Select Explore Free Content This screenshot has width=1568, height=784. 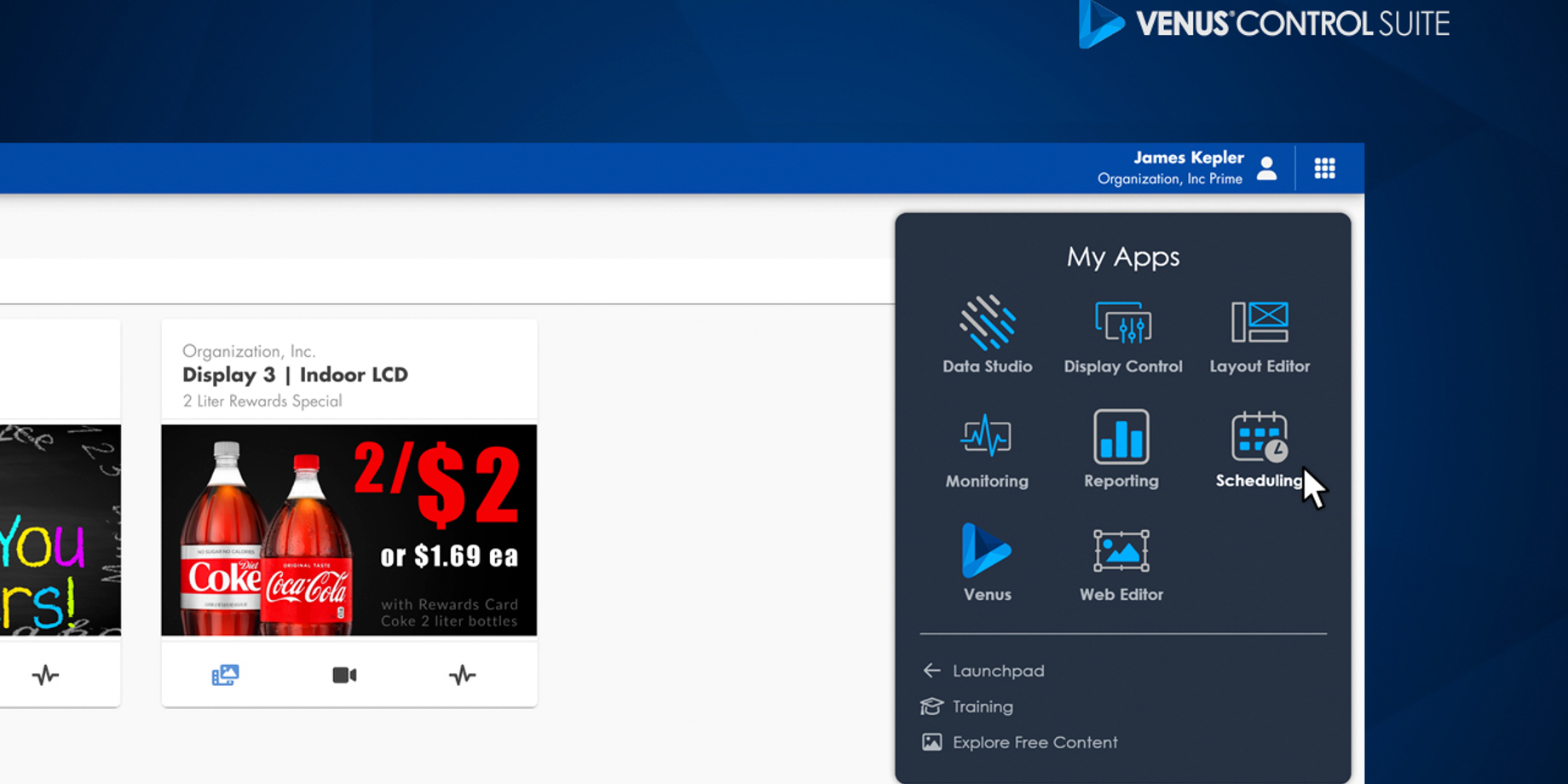coord(1034,742)
